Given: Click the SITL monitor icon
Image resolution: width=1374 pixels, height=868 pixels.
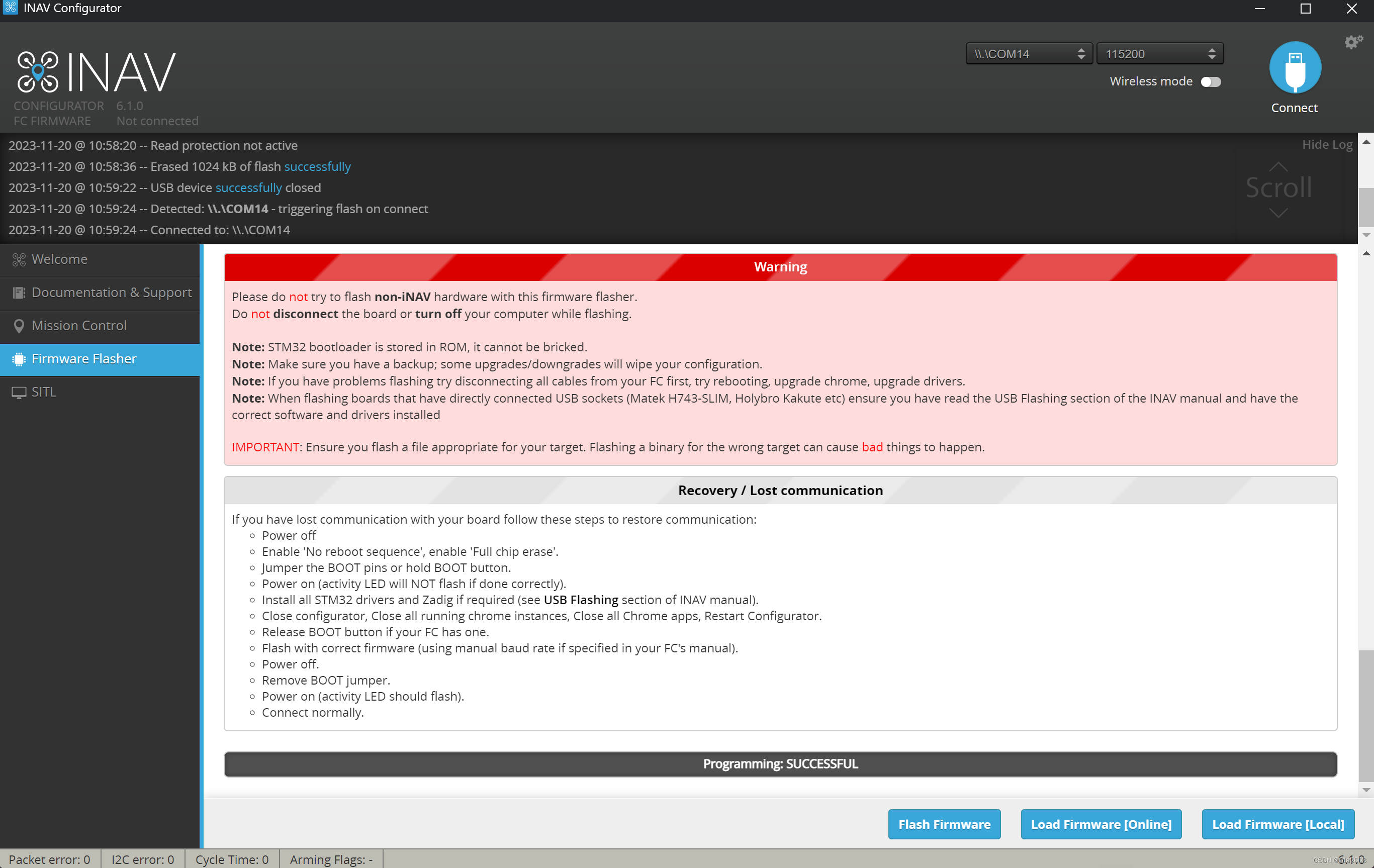Looking at the screenshot, I should point(19,393).
